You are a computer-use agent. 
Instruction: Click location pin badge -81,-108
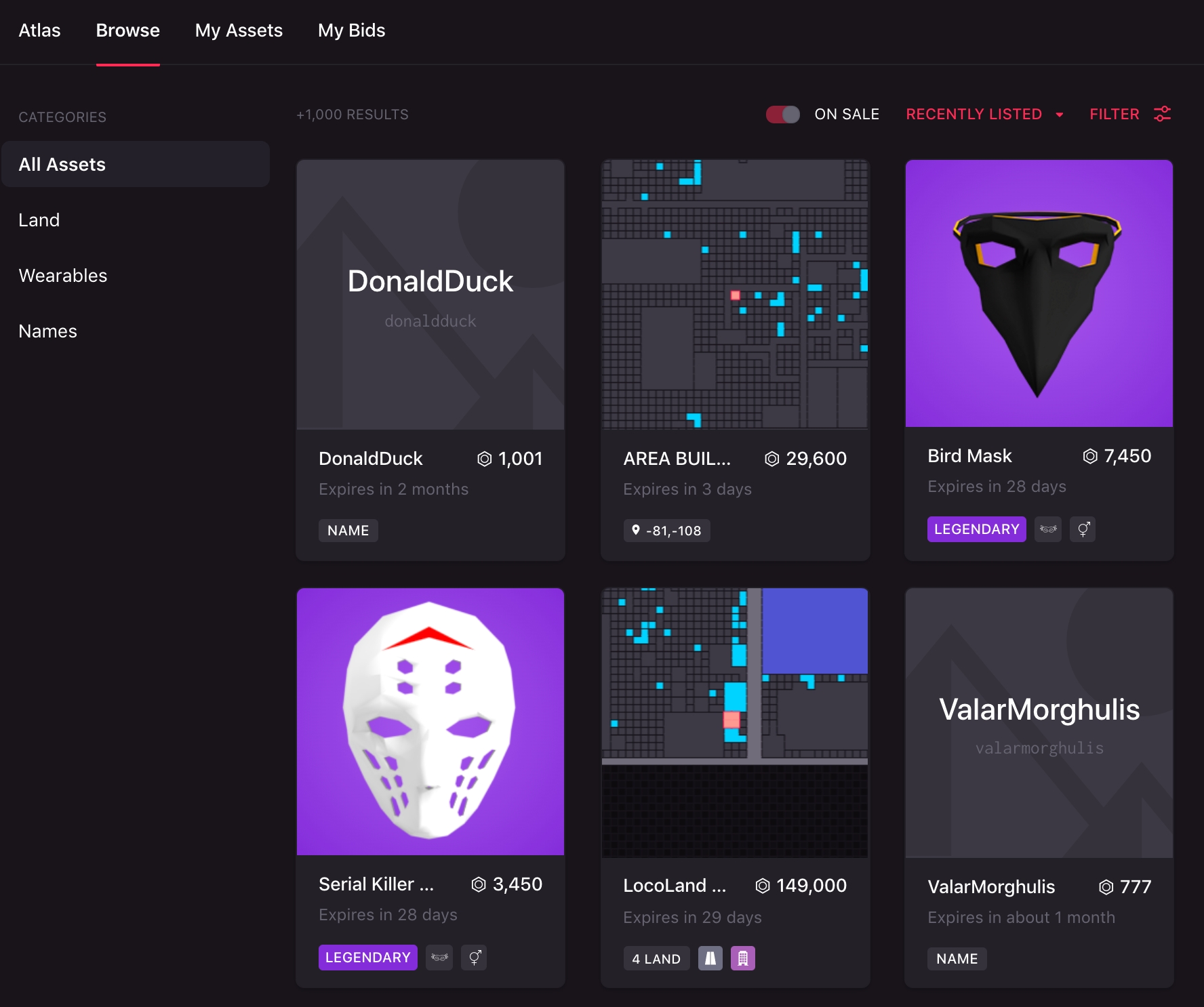pyautogui.click(x=666, y=531)
